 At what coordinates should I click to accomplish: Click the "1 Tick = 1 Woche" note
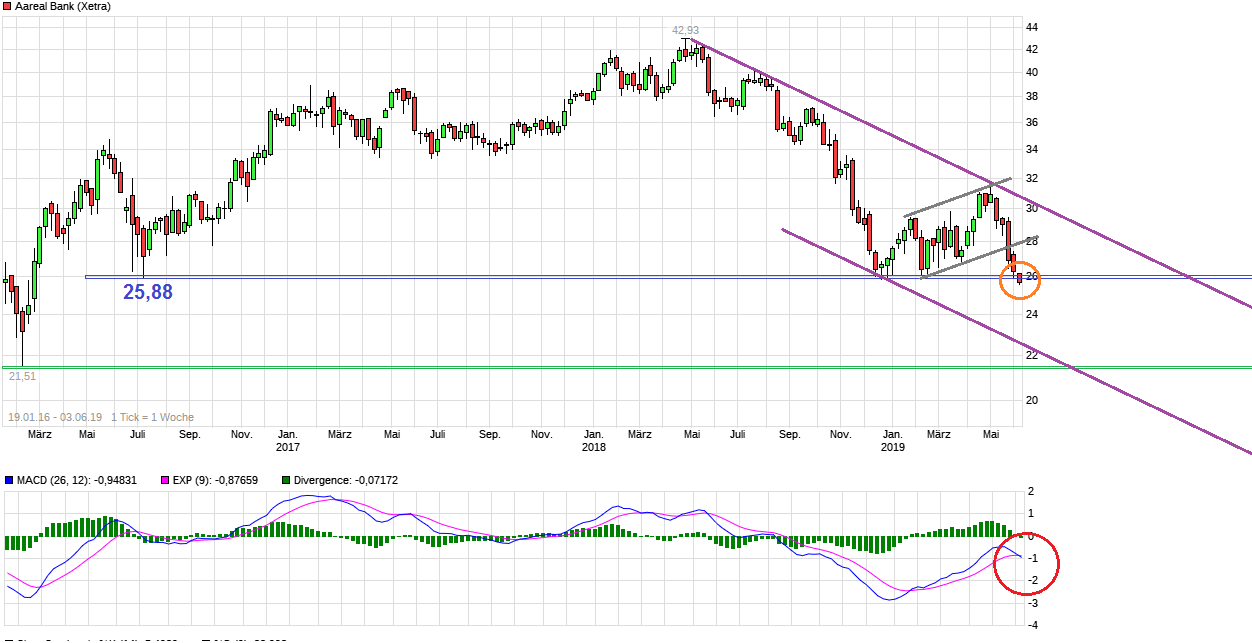[153, 417]
